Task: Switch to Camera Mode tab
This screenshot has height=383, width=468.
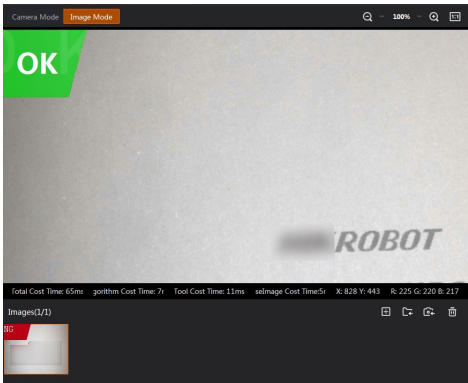Action: point(35,17)
